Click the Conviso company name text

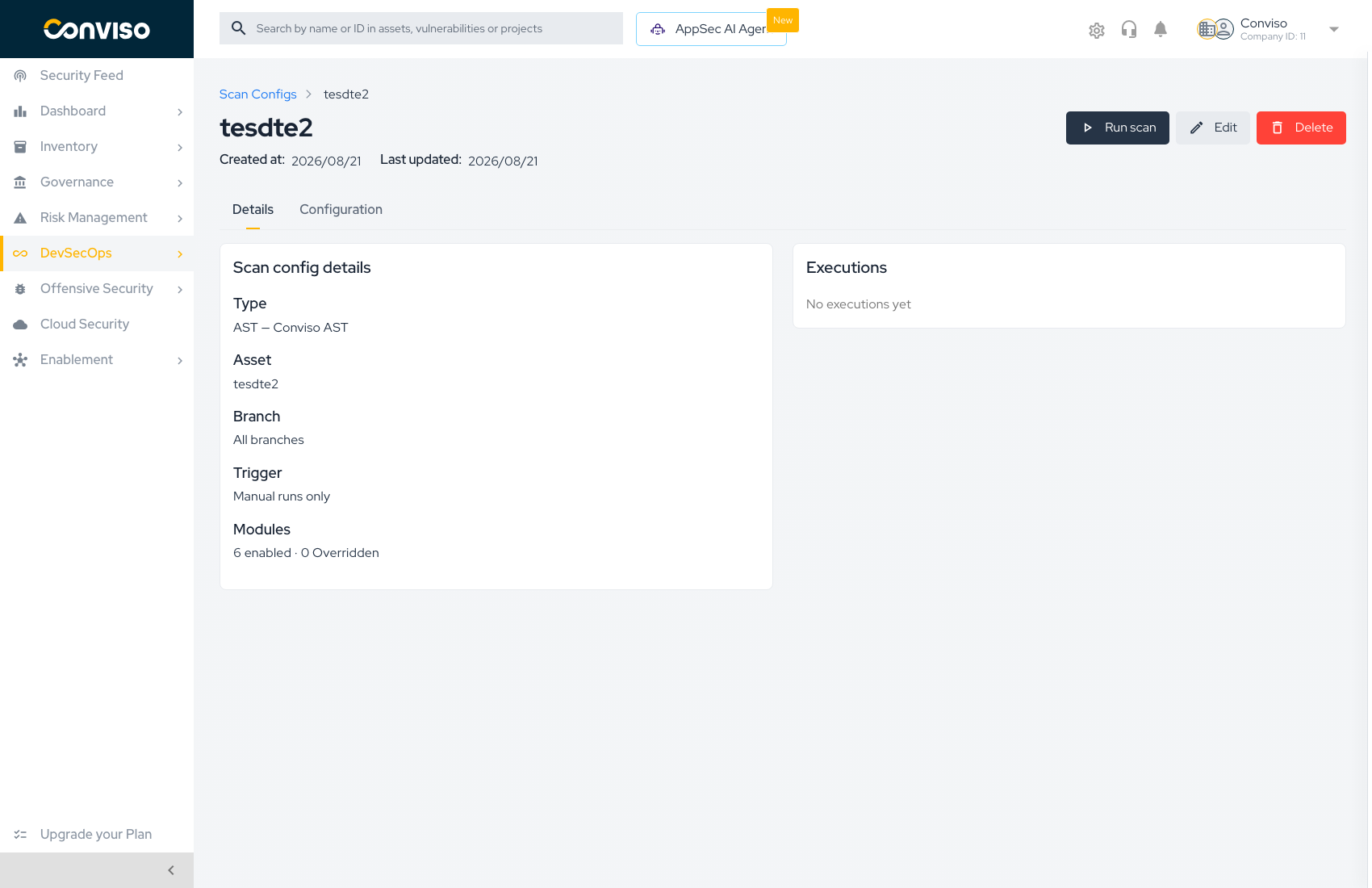click(1264, 23)
